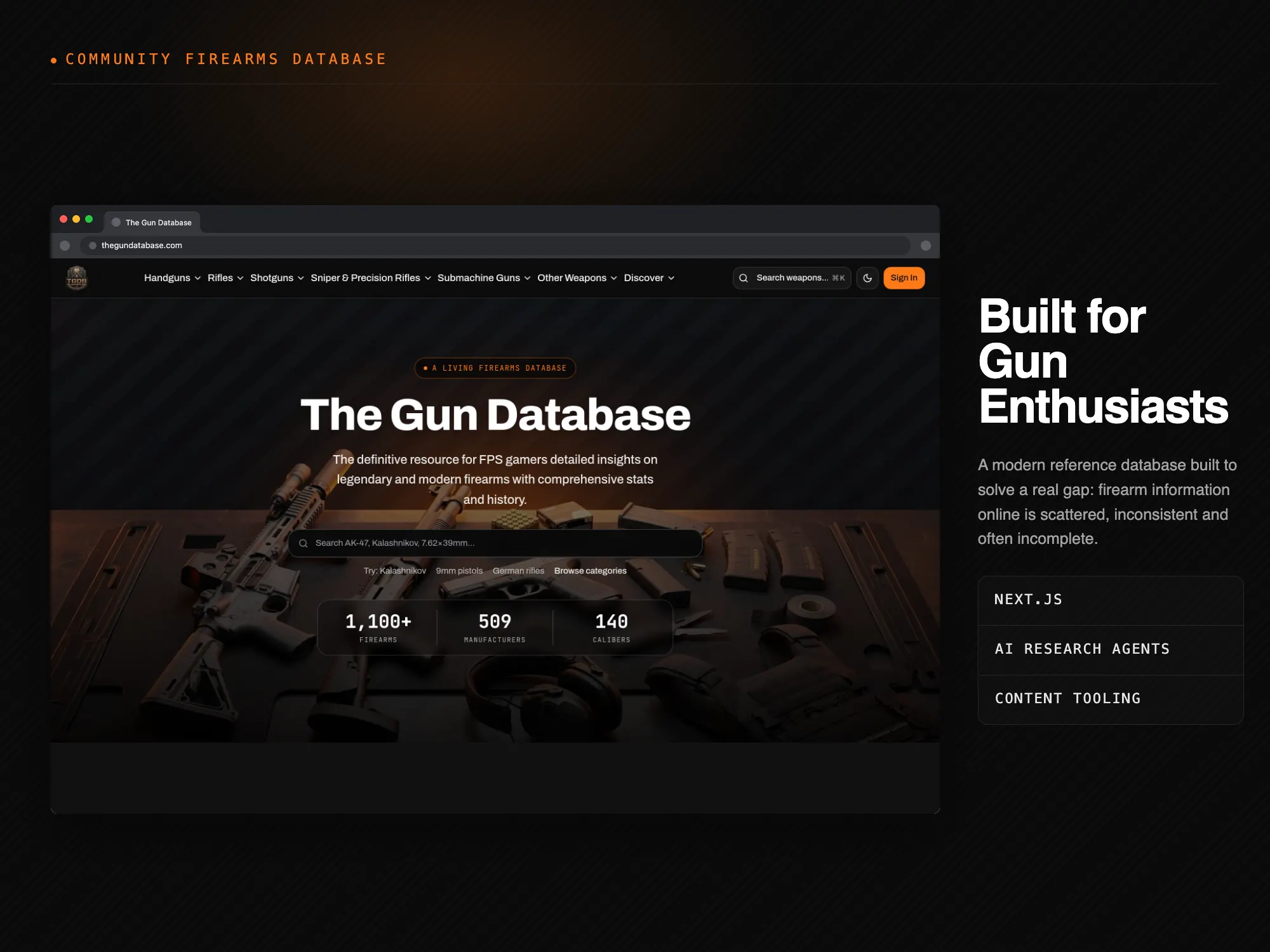Screen dimensions: 1270x952
Task: Click the TGDB logo in the navbar
Action: coord(77,278)
